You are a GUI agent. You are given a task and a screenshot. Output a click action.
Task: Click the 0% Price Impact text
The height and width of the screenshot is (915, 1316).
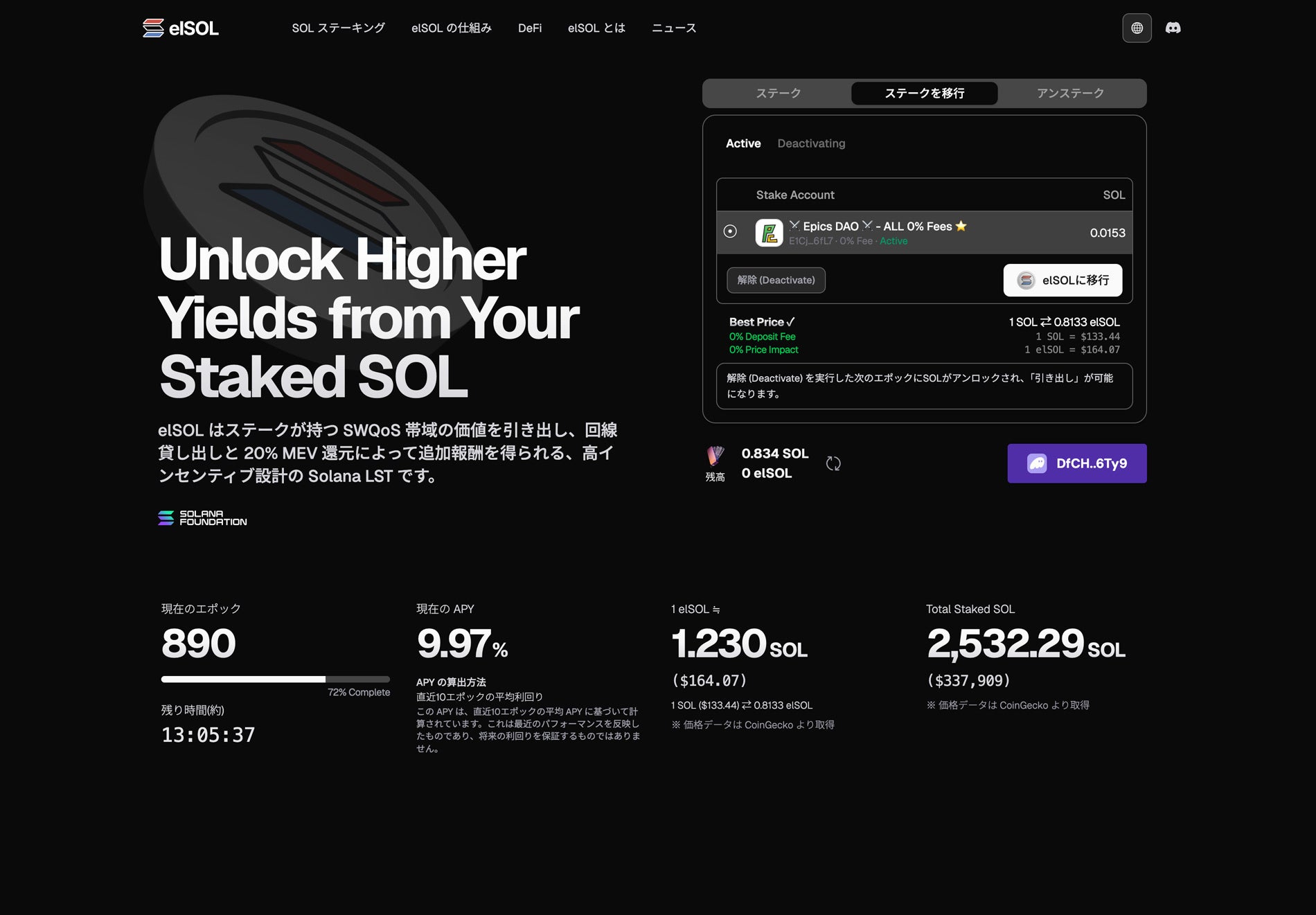(763, 350)
